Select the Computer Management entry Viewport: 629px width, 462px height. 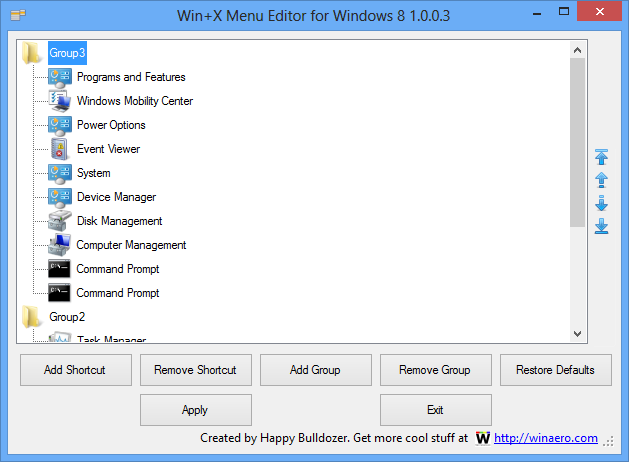click(131, 245)
